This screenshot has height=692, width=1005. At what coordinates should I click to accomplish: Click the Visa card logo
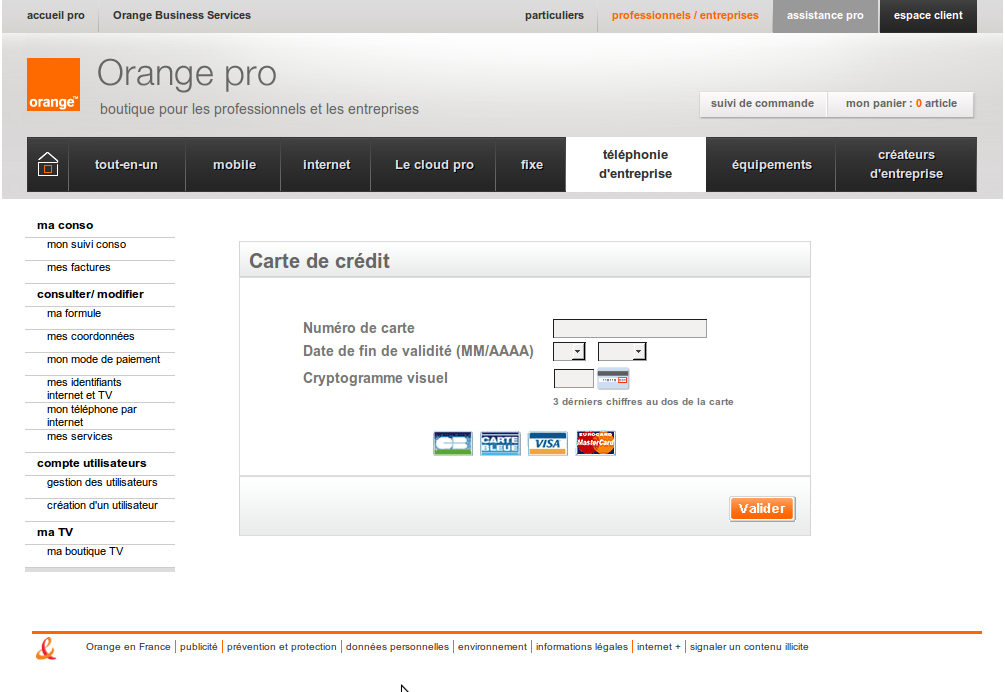pyautogui.click(x=547, y=443)
